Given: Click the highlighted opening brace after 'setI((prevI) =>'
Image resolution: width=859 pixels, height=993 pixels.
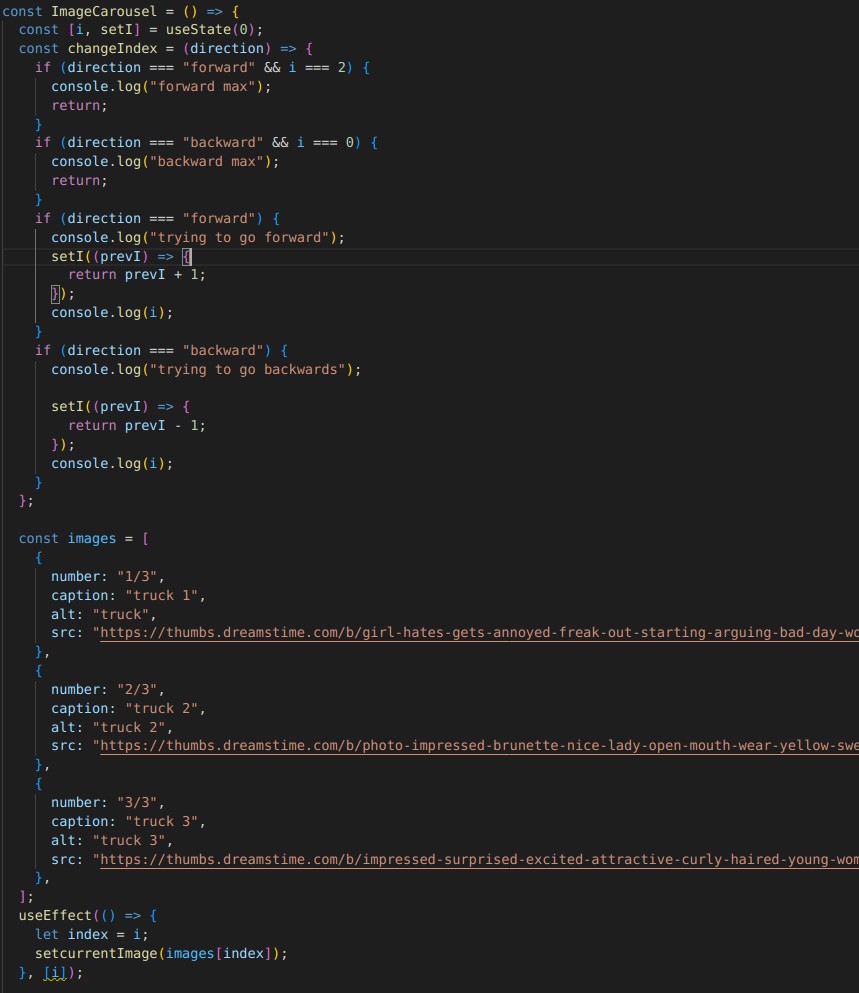Looking at the screenshot, I should 187,256.
